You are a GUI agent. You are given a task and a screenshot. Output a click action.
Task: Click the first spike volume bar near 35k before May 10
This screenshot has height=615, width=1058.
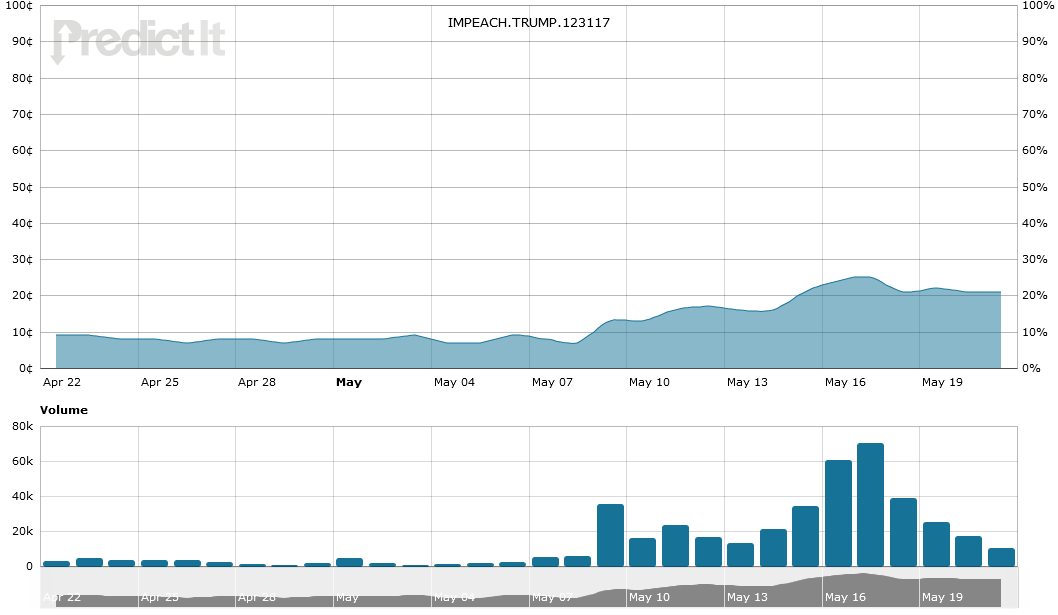point(611,535)
